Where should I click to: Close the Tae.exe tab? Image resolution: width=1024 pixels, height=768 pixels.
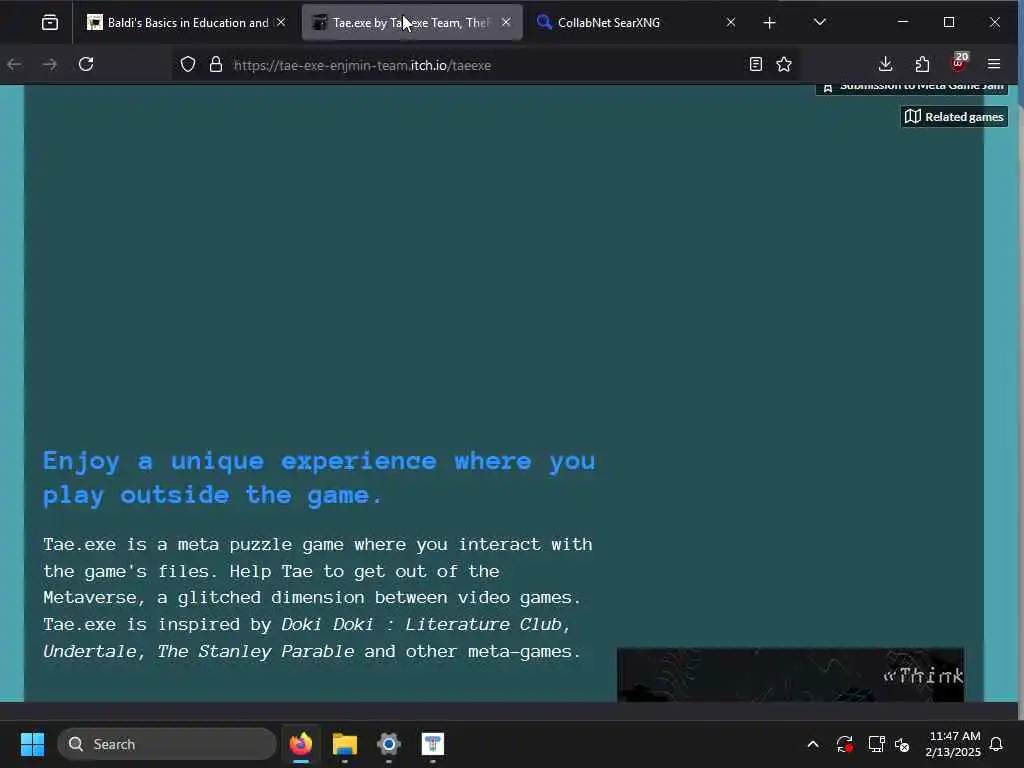[506, 22]
